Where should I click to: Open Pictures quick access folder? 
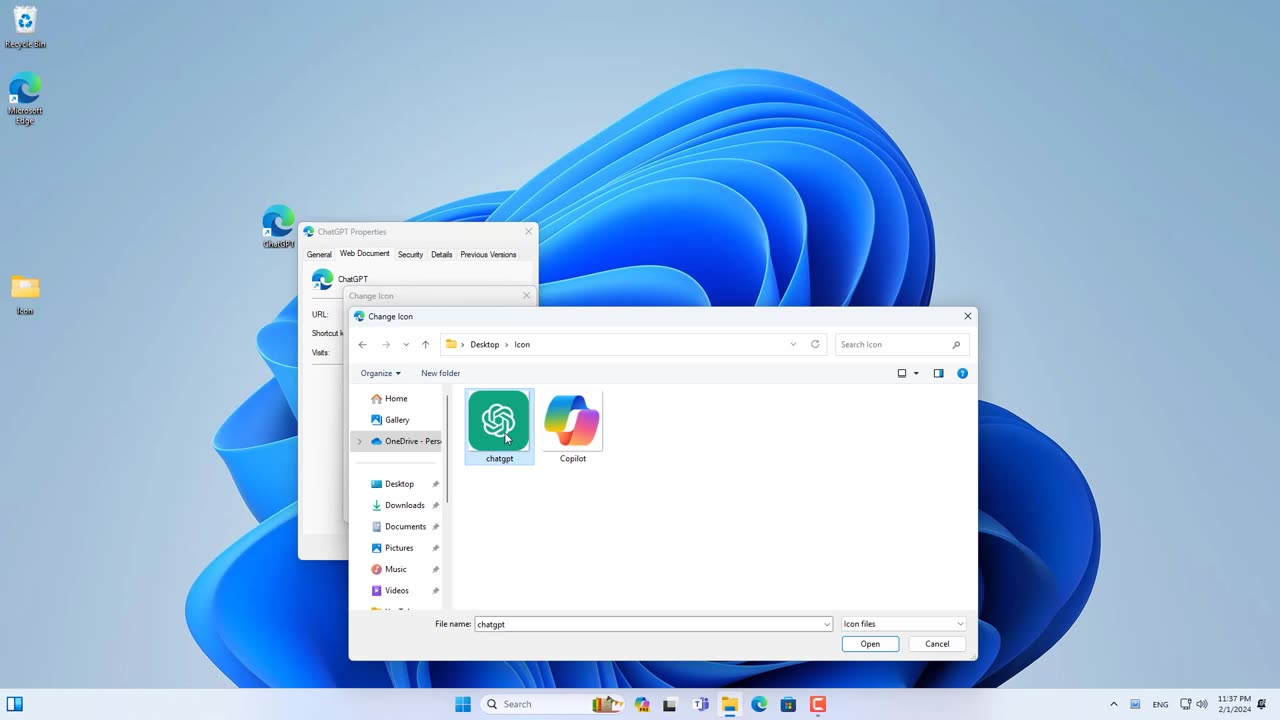point(399,548)
